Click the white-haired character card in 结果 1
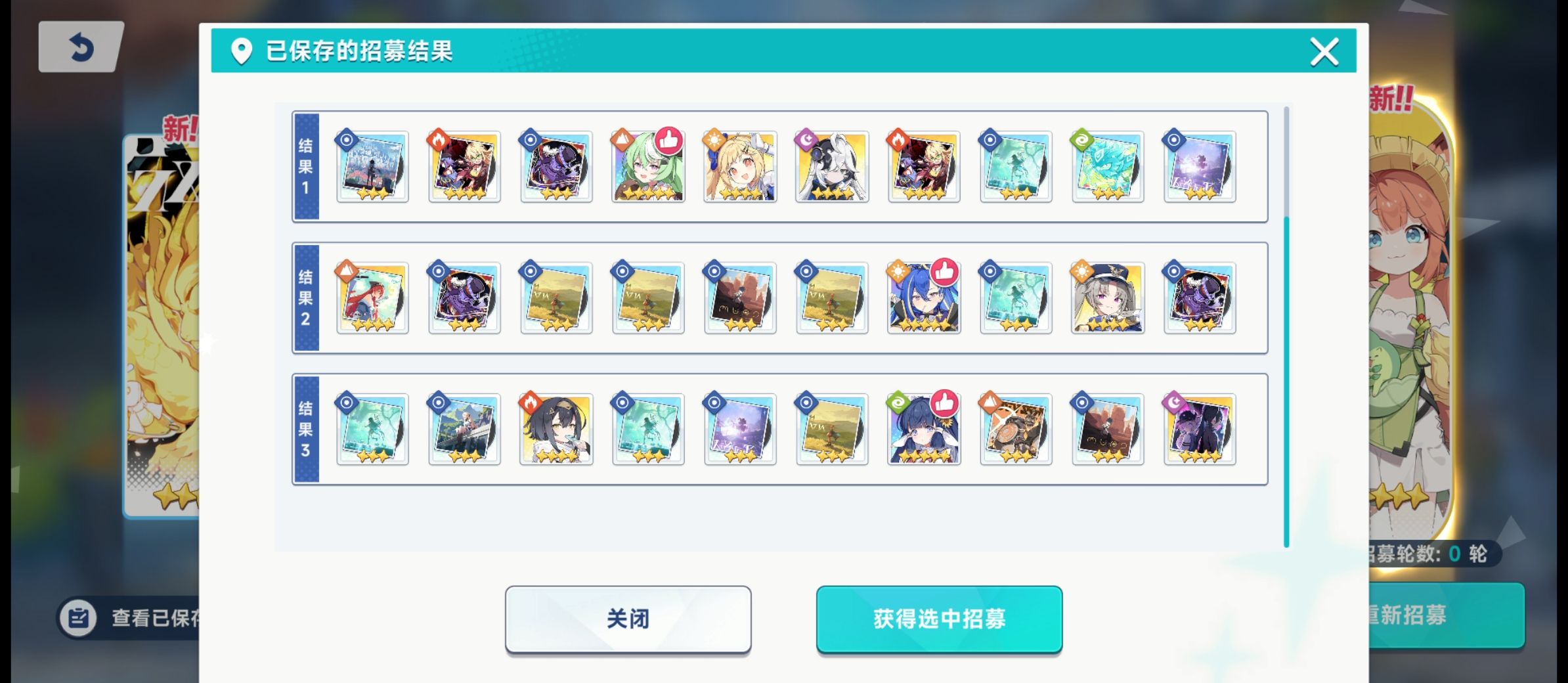1568x683 pixels. [832, 167]
